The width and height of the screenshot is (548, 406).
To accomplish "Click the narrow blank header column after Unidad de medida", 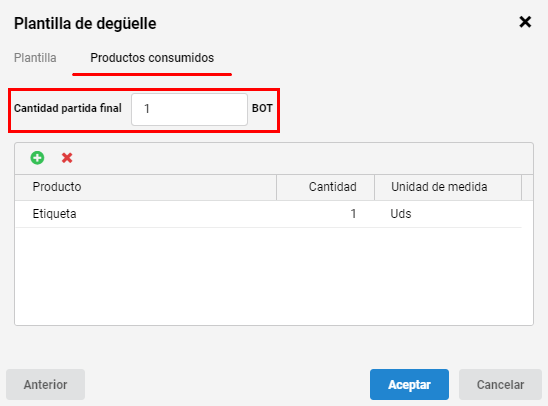I will click(527, 187).
